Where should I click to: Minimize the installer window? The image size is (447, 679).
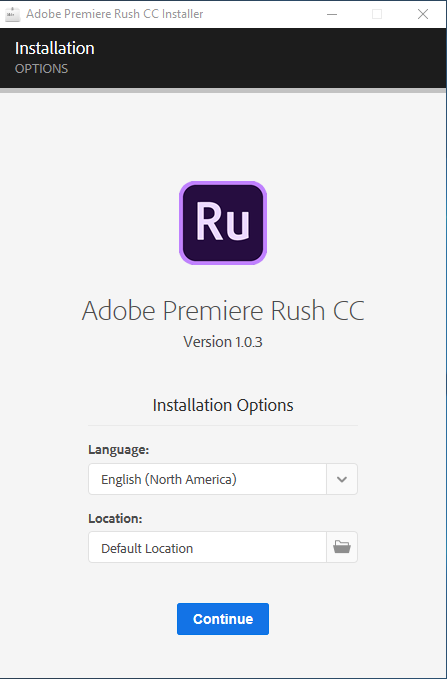(x=332, y=14)
